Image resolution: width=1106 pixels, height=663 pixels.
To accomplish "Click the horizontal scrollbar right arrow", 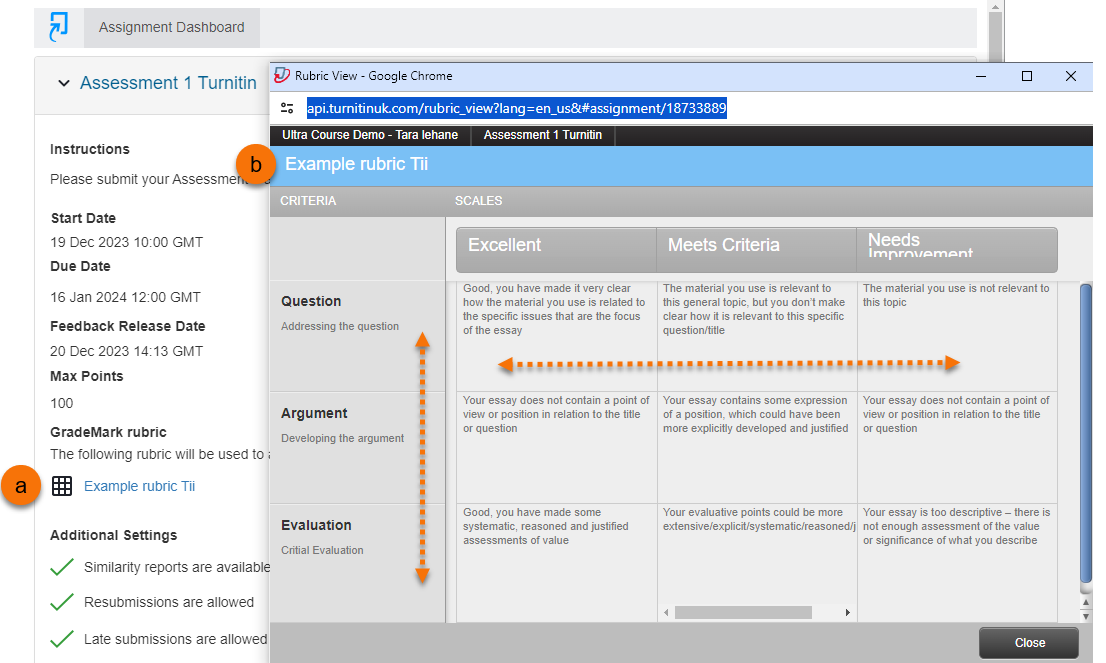I will point(847,612).
